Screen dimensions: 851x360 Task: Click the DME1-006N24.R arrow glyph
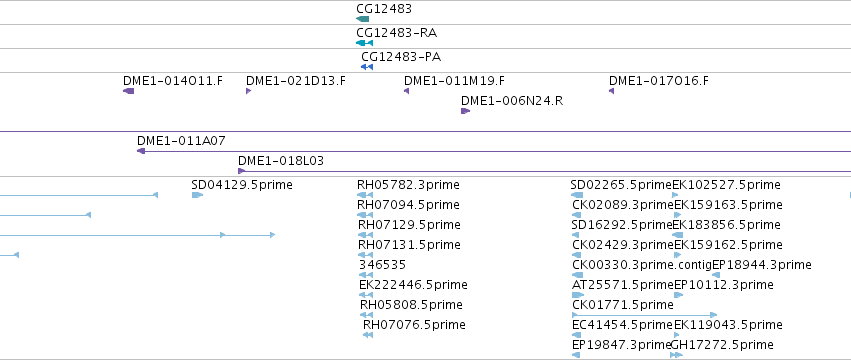[x=465, y=111]
